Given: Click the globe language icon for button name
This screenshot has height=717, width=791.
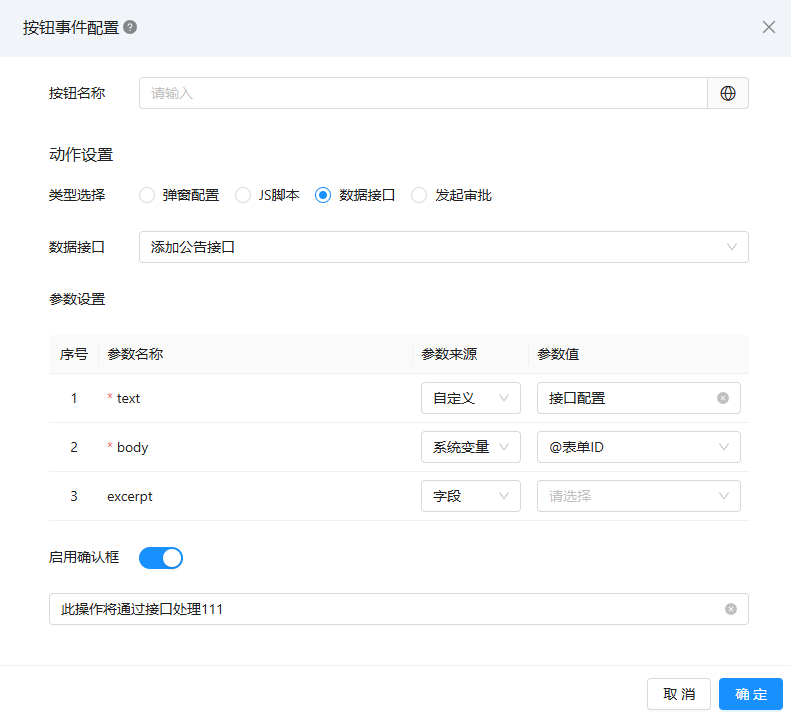Looking at the screenshot, I should click(728, 93).
